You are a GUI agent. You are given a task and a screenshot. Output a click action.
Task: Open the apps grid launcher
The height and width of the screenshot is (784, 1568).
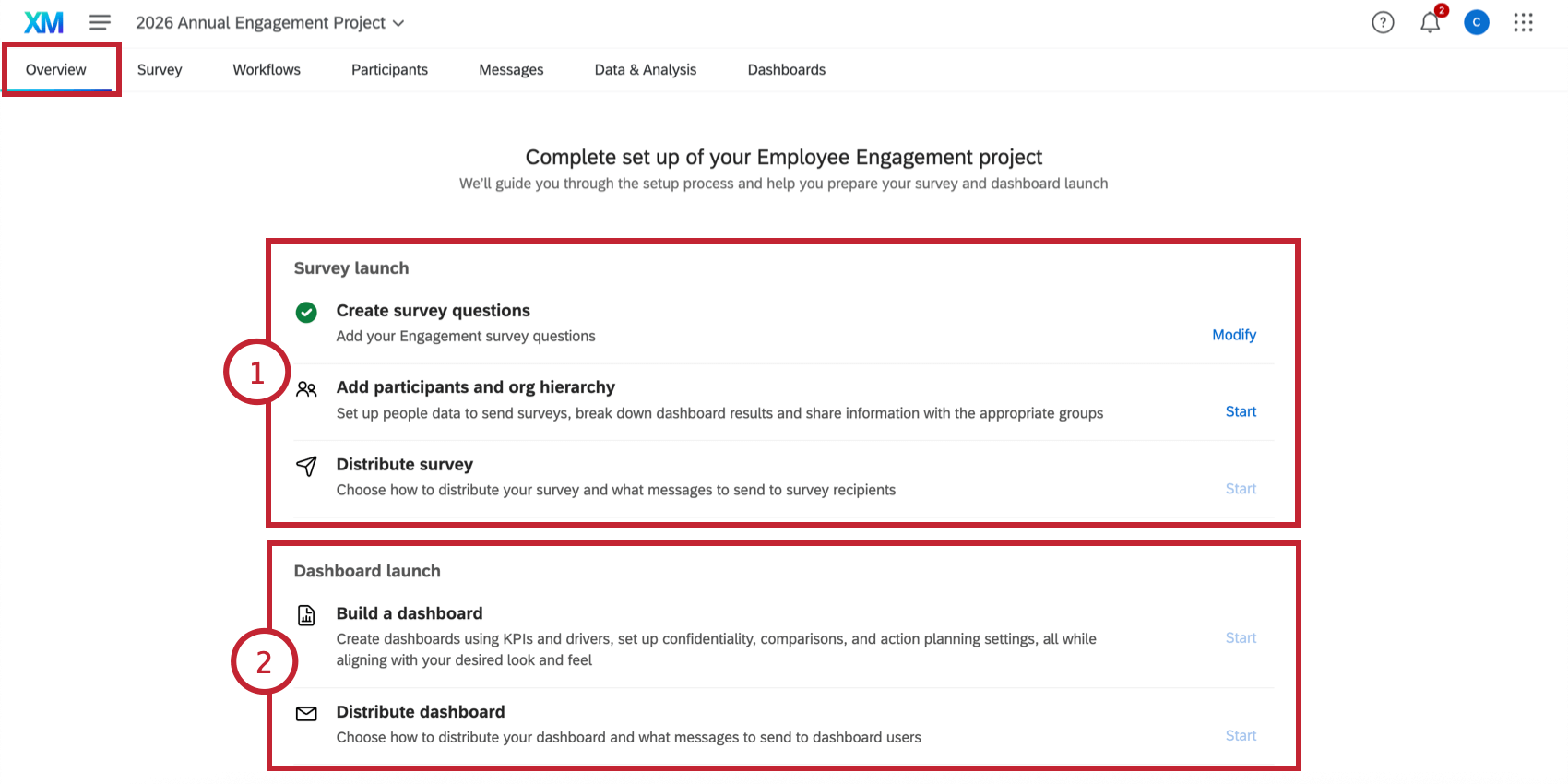[x=1523, y=22]
